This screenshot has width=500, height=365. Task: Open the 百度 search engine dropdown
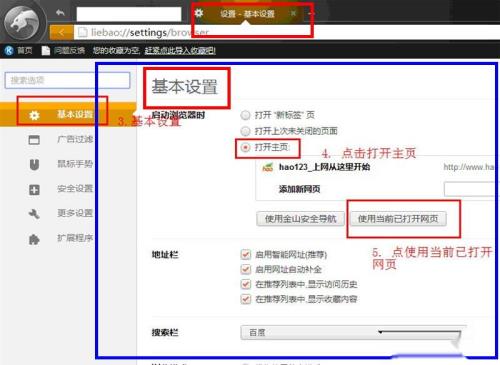tap(351, 333)
